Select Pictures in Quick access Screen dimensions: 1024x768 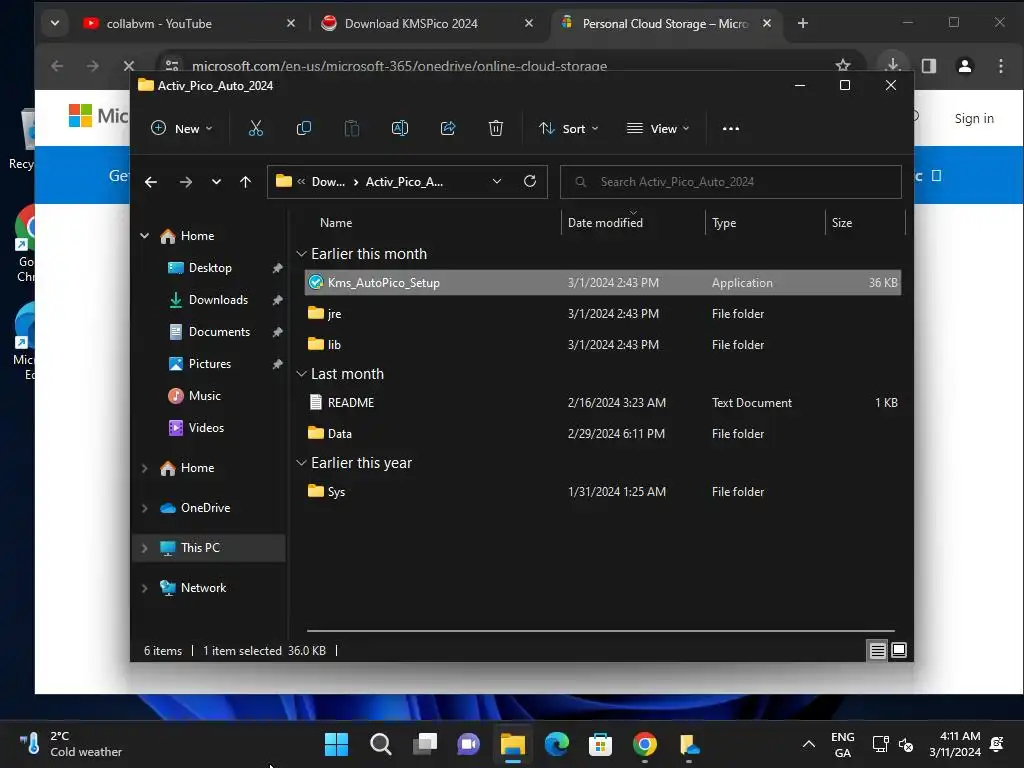(209, 364)
